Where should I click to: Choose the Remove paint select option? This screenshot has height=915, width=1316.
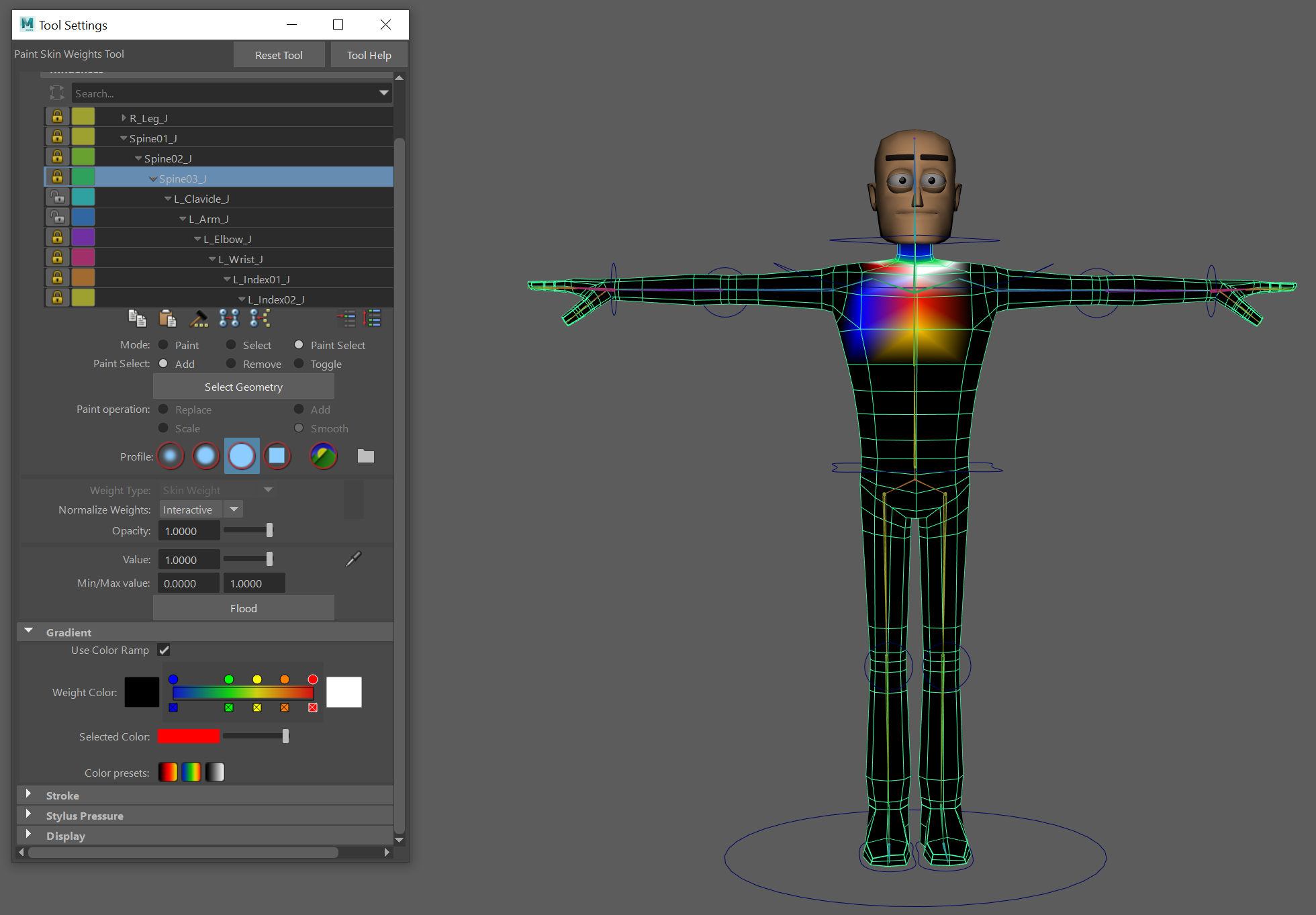click(231, 364)
